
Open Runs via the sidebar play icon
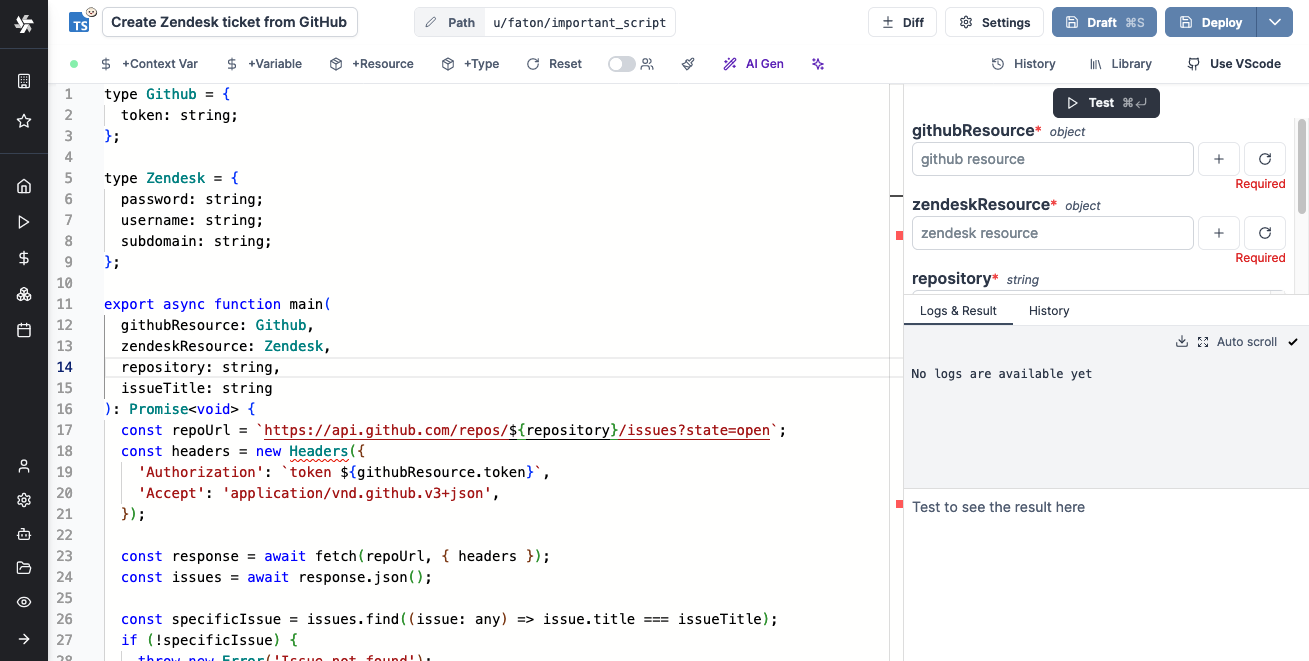click(x=24, y=222)
